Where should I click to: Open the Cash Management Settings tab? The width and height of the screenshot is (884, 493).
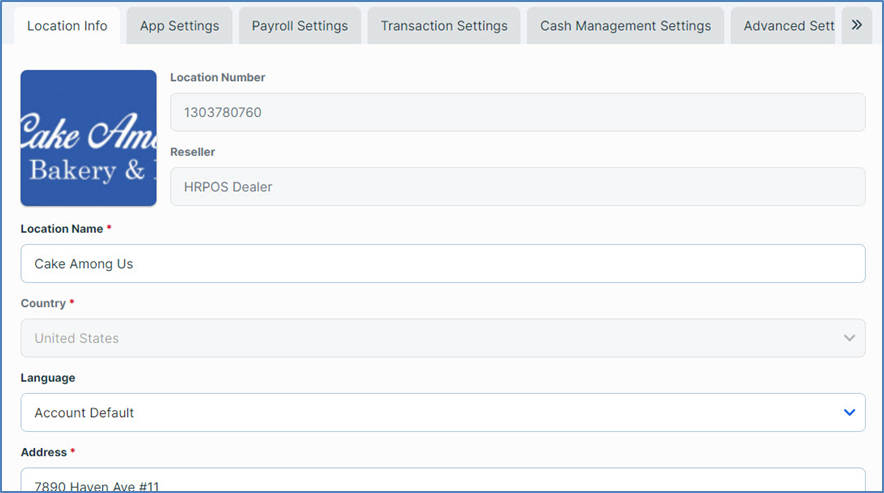click(x=625, y=26)
